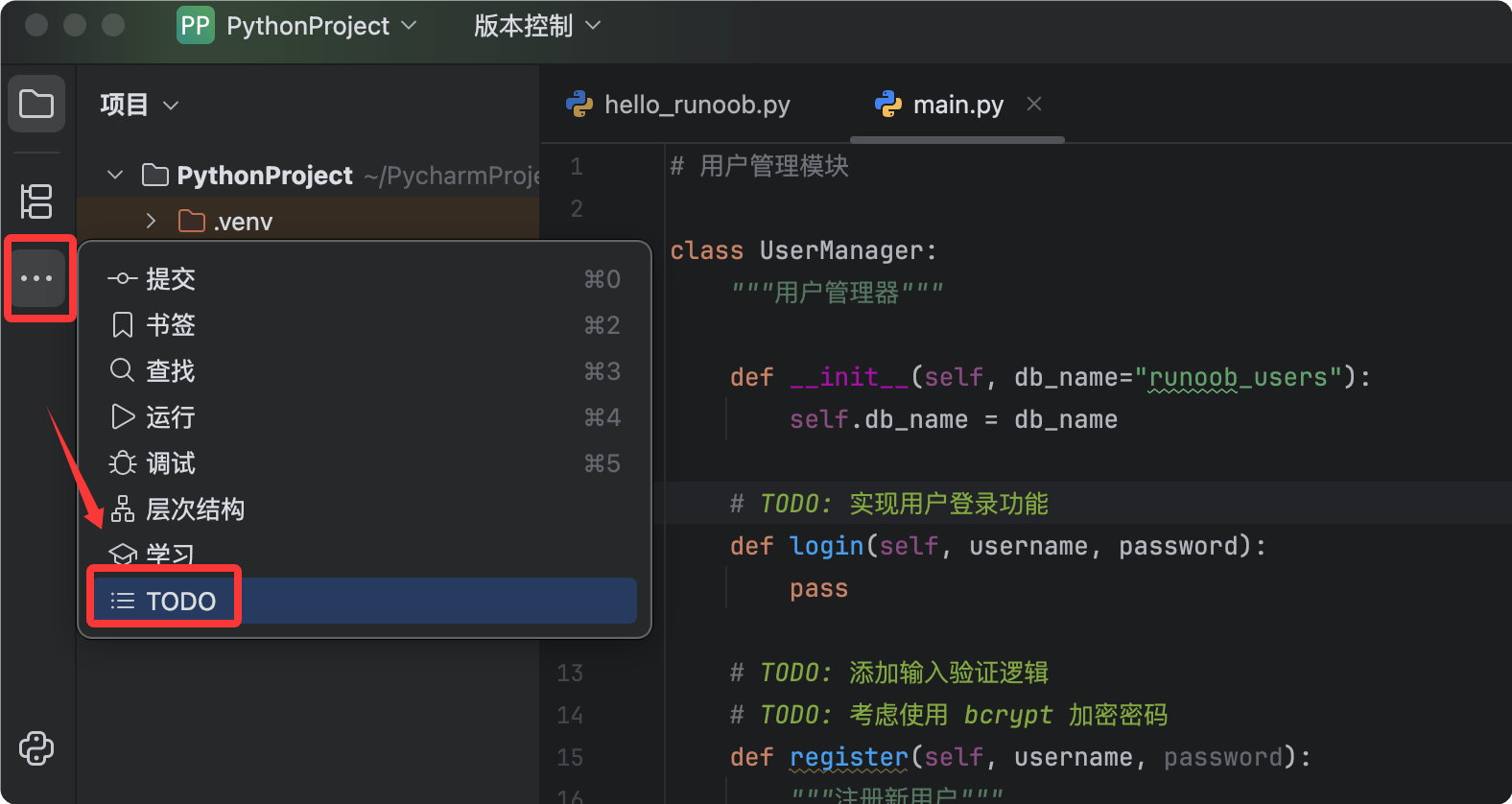Select the .venv row in project tree
The width and height of the screenshot is (1512, 804).
click(308, 222)
